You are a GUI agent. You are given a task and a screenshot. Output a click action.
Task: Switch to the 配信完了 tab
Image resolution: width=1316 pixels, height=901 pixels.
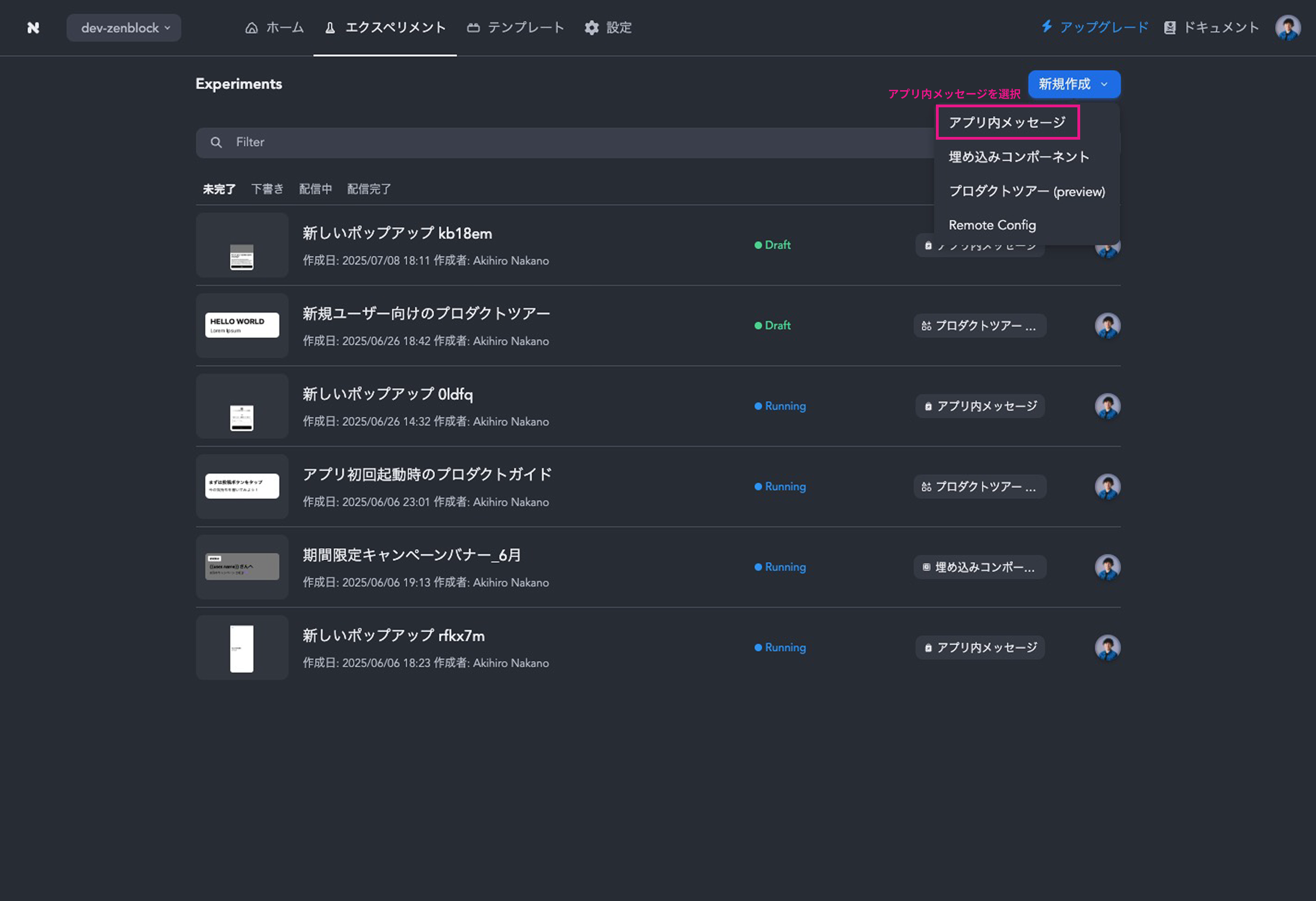tap(369, 189)
